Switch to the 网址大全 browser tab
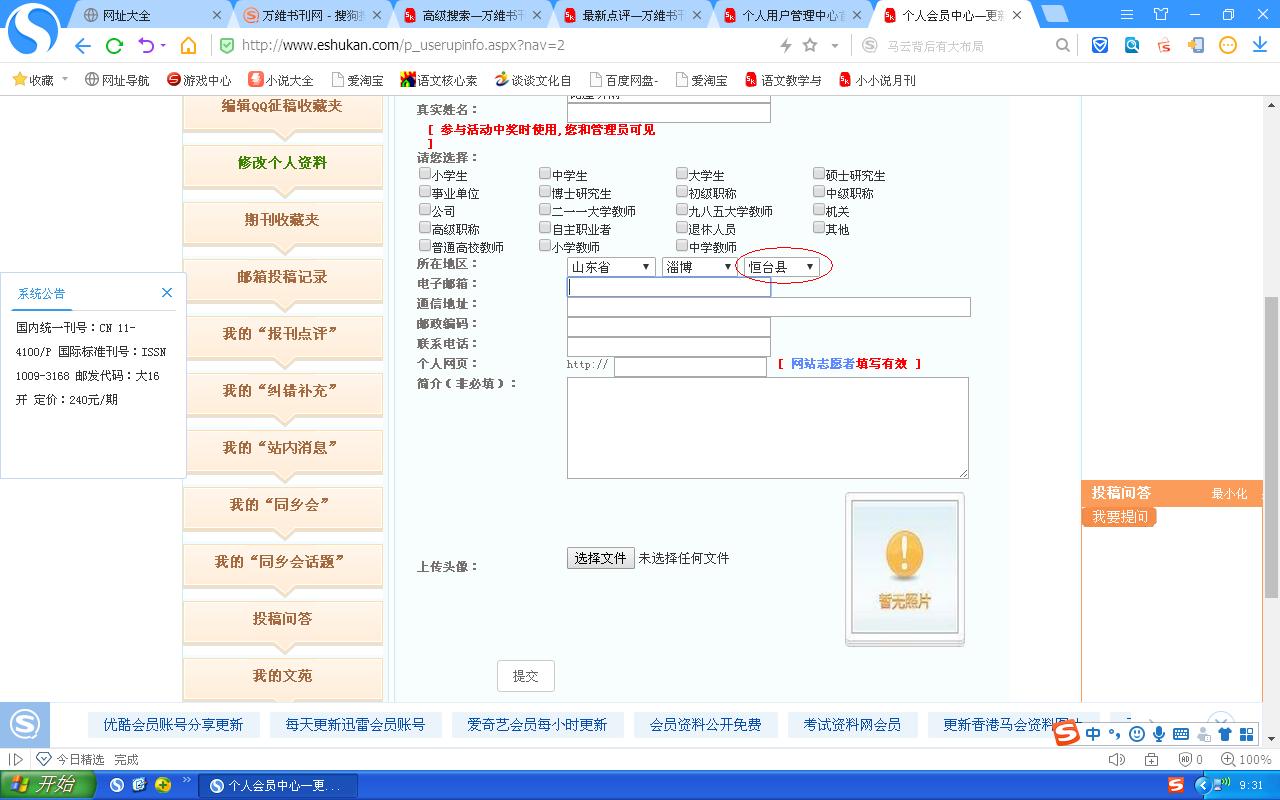Viewport: 1280px width, 800px height. click(x=150, y=15)
